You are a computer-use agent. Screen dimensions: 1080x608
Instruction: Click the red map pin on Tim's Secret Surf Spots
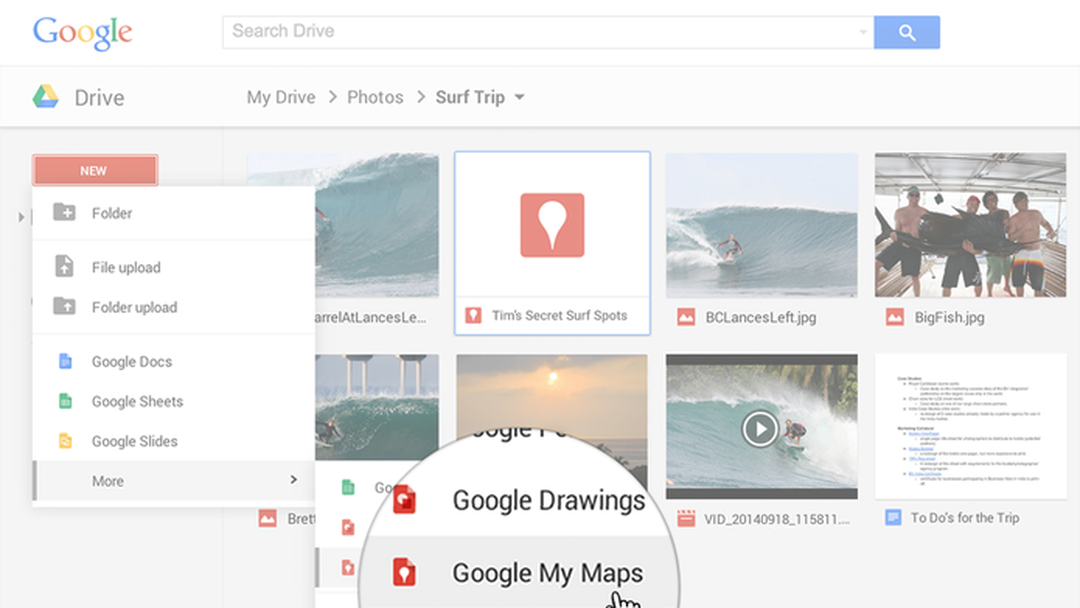(x=552, y=224)
